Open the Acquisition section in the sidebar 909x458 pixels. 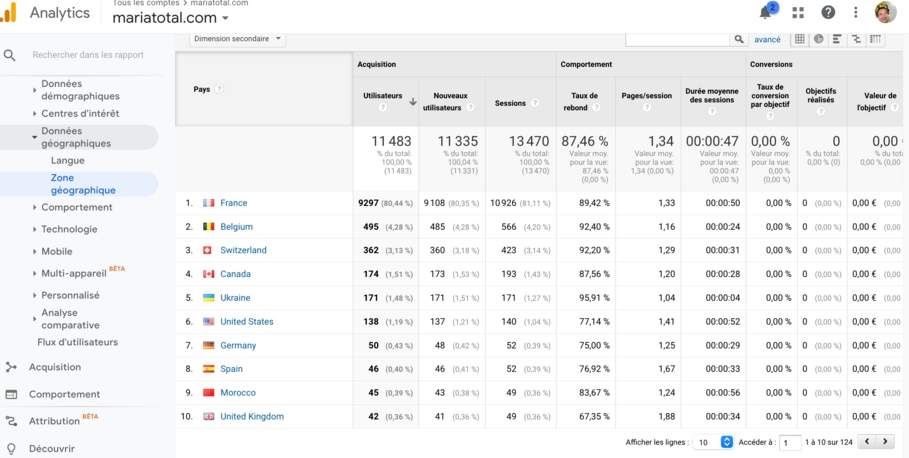tap(55, 367)
